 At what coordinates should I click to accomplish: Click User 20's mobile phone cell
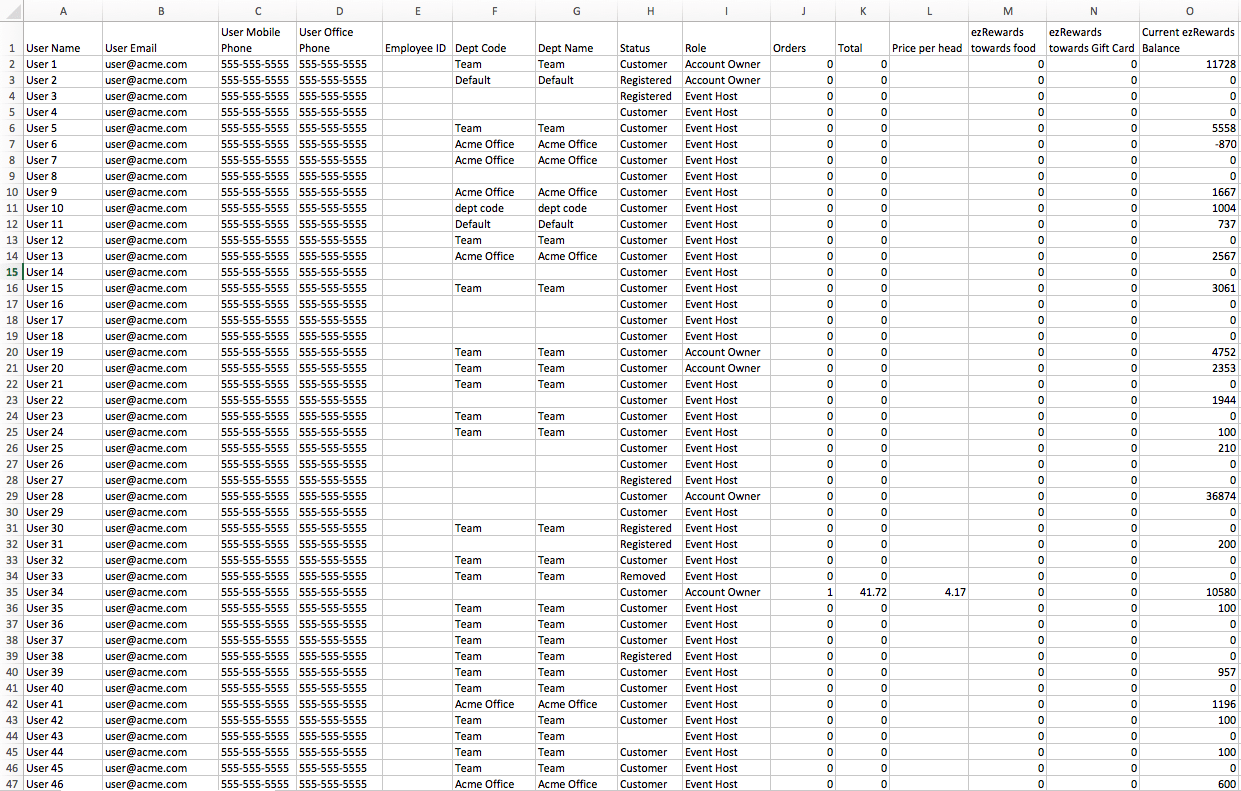257,368
